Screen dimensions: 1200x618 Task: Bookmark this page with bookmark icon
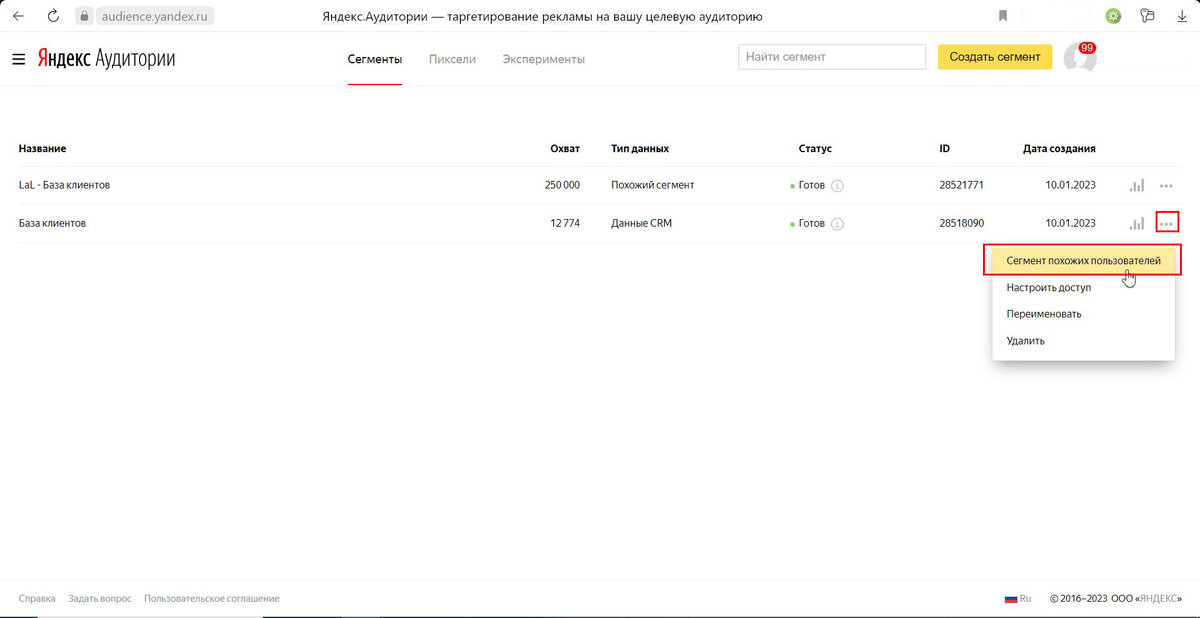[x=1003, y=16]
